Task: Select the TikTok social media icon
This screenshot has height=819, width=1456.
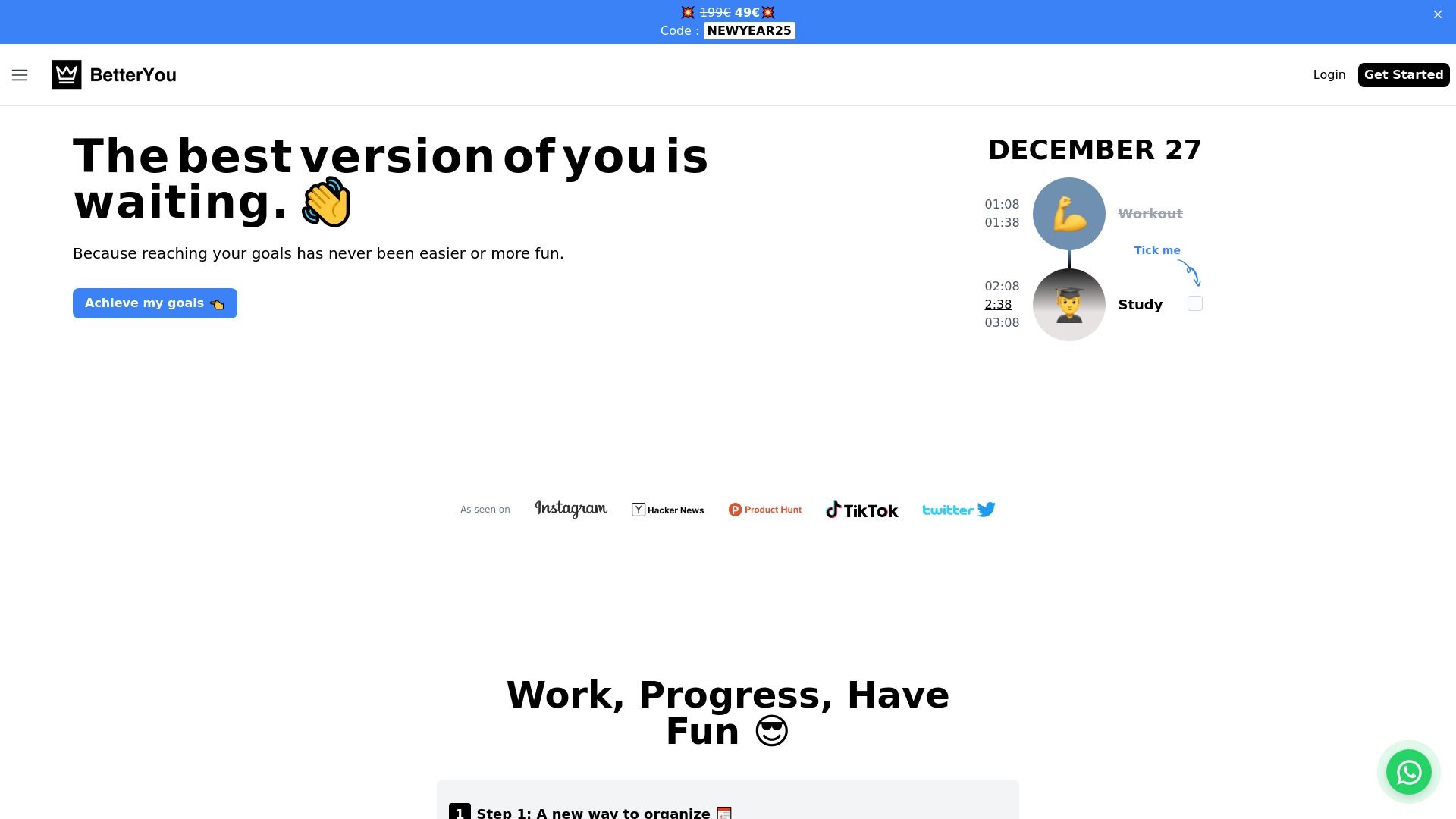Action: [861, 509]
